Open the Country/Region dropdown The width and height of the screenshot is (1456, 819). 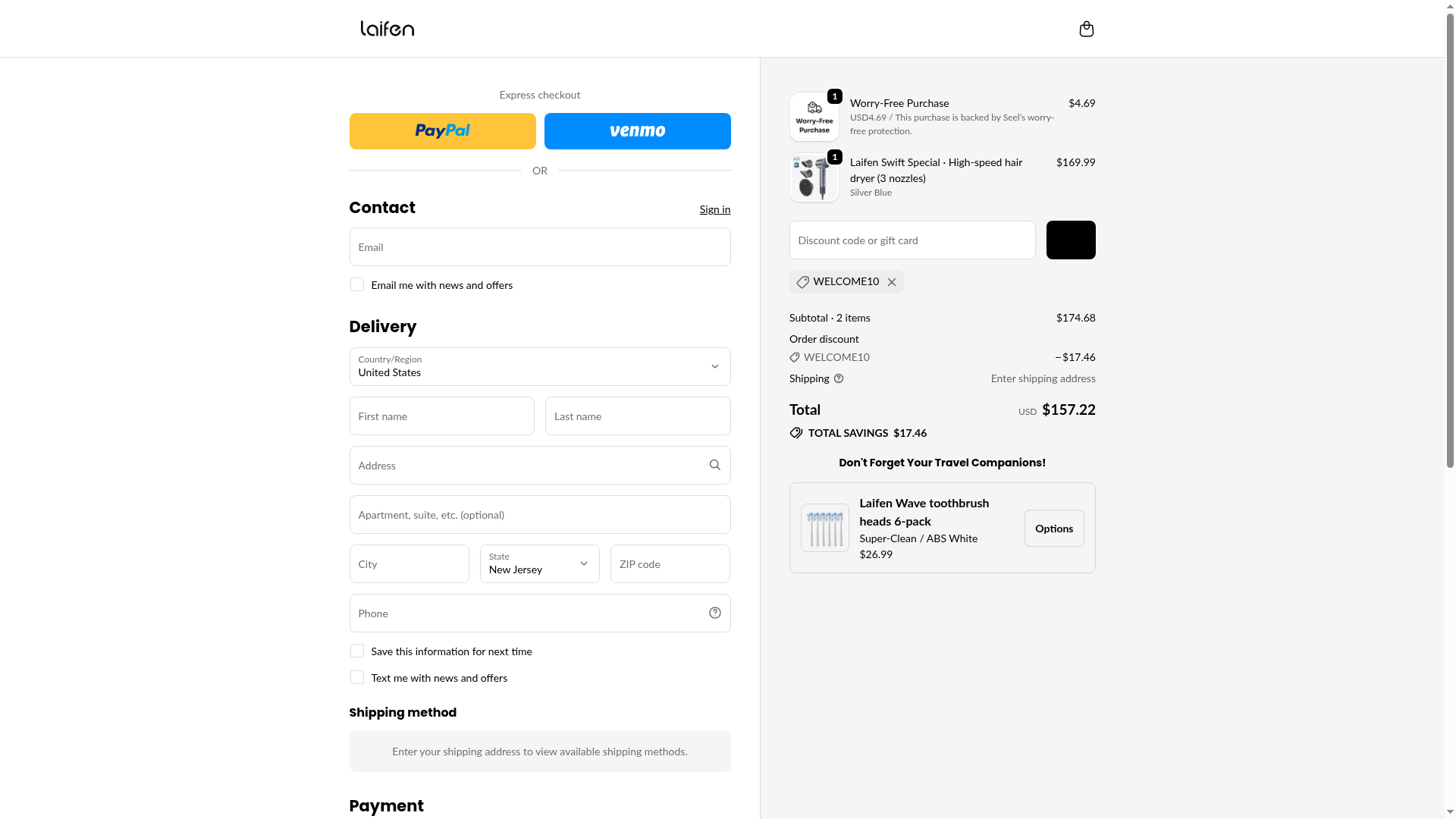(x=539, y=366)
